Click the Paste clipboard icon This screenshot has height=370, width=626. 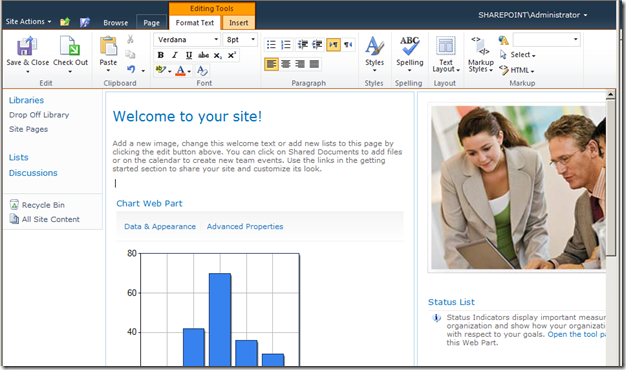click(108, 46)
